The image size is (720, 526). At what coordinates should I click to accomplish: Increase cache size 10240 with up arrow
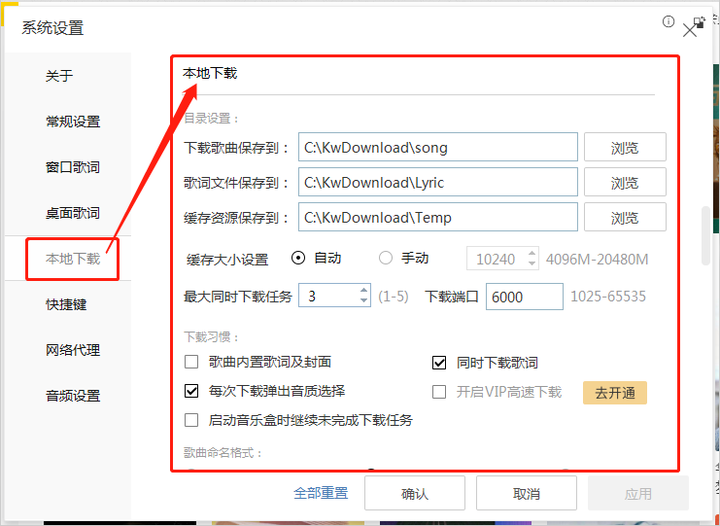tap(532, 253)
